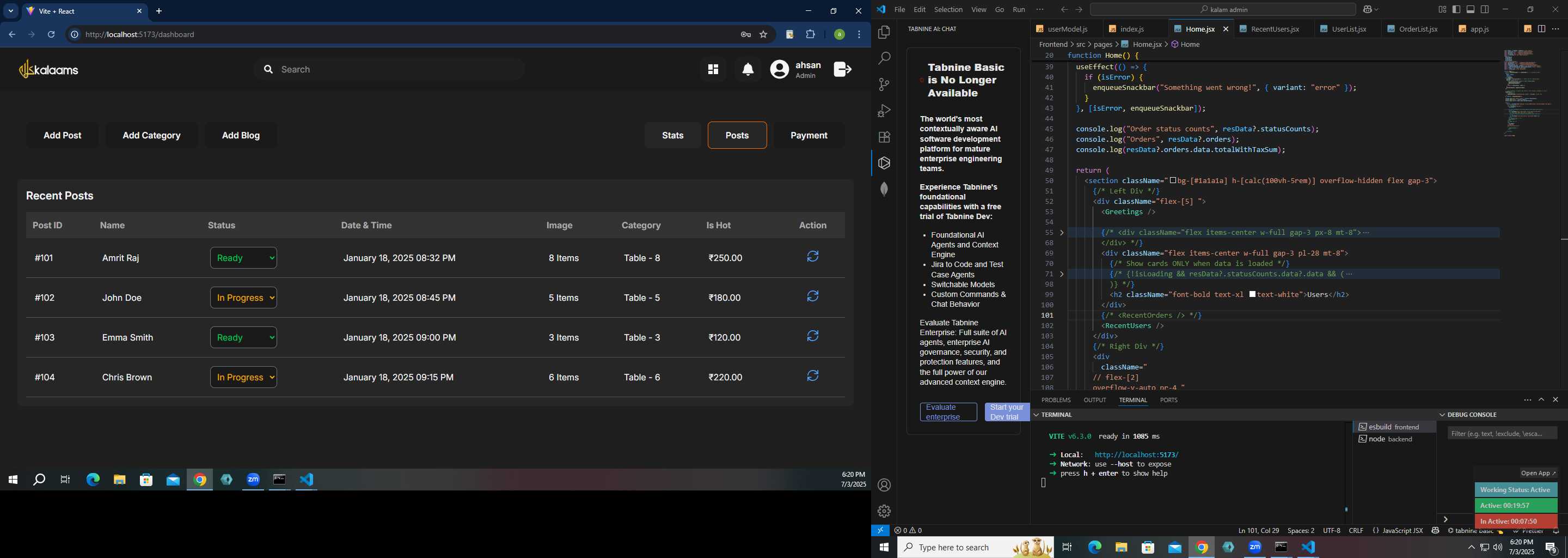
Task: Open VS Code Accounts icon
Action: (x=884, y=486)
